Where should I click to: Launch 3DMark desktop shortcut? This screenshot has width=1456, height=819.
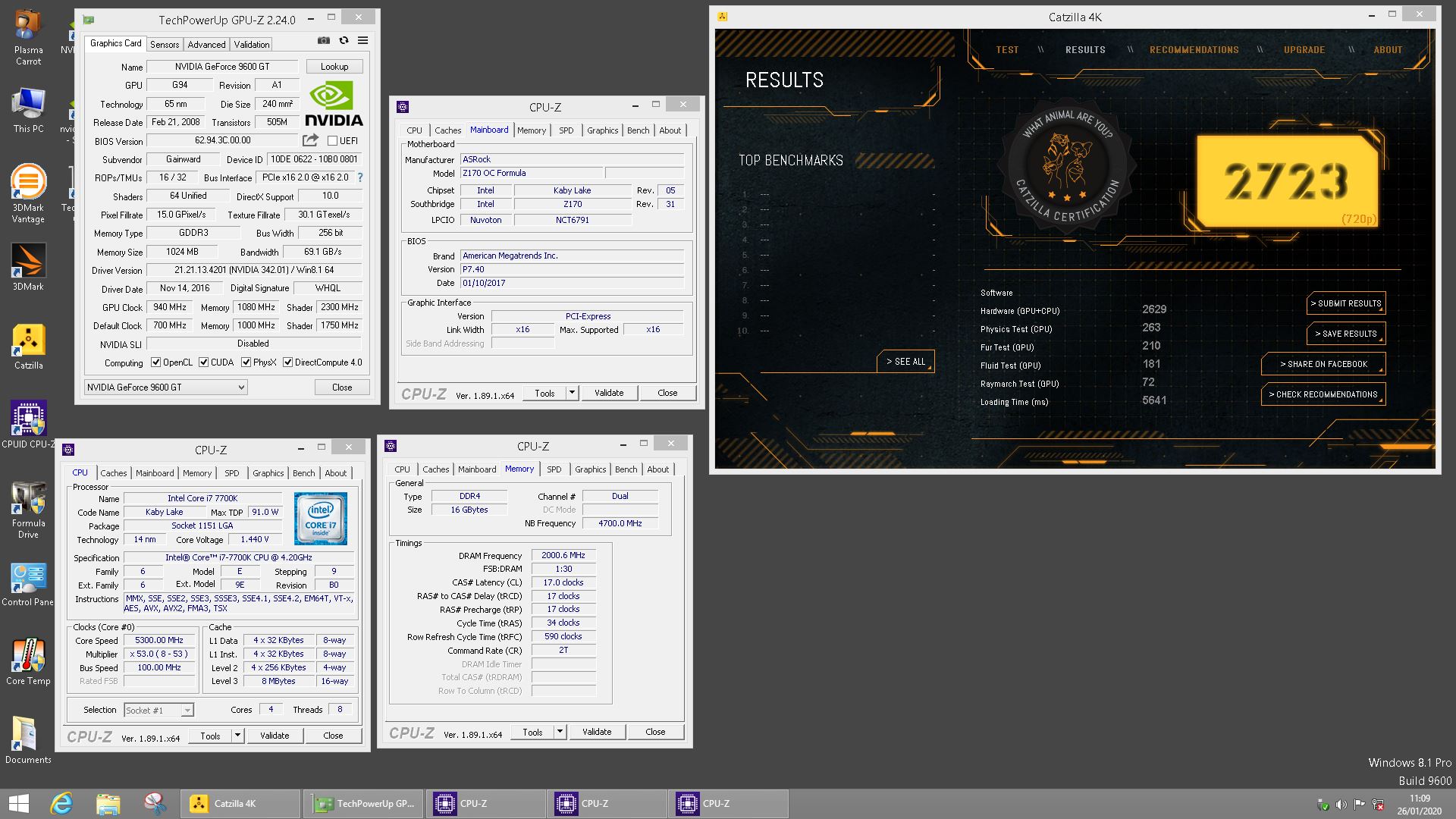[x=28, y=267]
